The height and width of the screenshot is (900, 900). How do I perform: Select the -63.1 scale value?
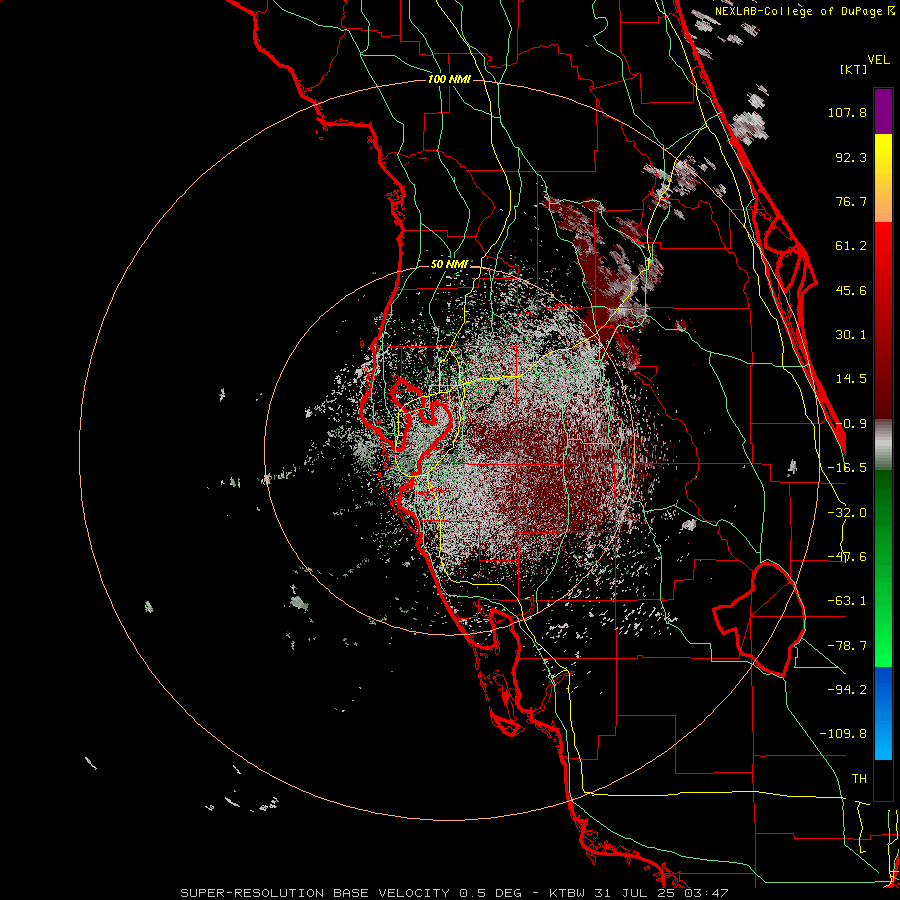pos(847,601)
